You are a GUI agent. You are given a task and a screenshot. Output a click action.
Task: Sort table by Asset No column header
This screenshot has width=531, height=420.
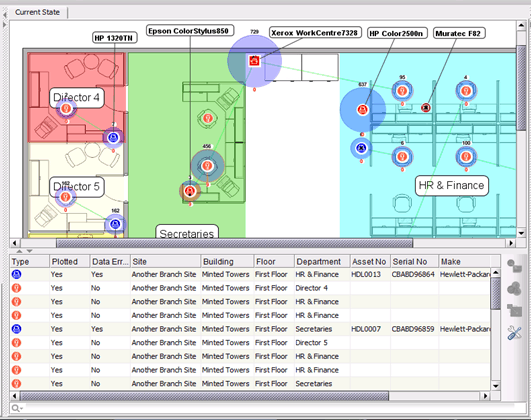click(370, 261)
